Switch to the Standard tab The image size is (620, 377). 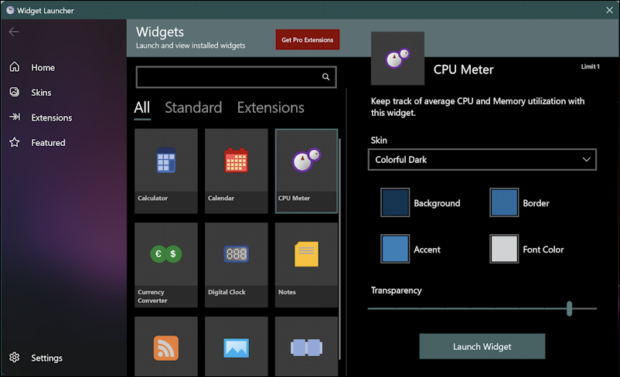(193, 108)
